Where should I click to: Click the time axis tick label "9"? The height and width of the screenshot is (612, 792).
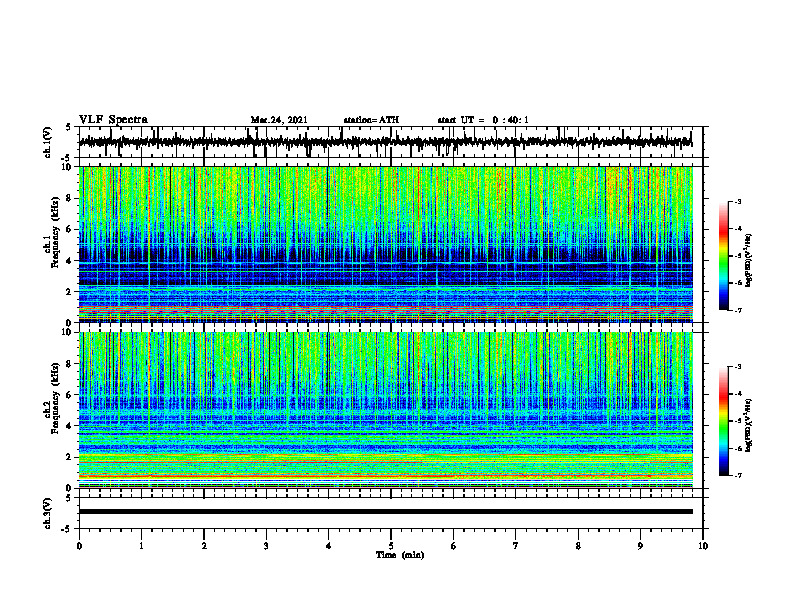[x=640, y=546]
